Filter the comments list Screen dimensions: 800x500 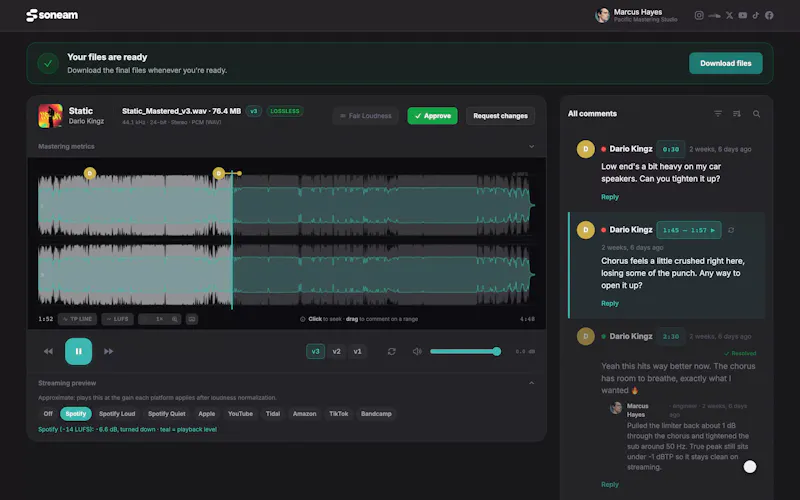click(x=718, y=113)
